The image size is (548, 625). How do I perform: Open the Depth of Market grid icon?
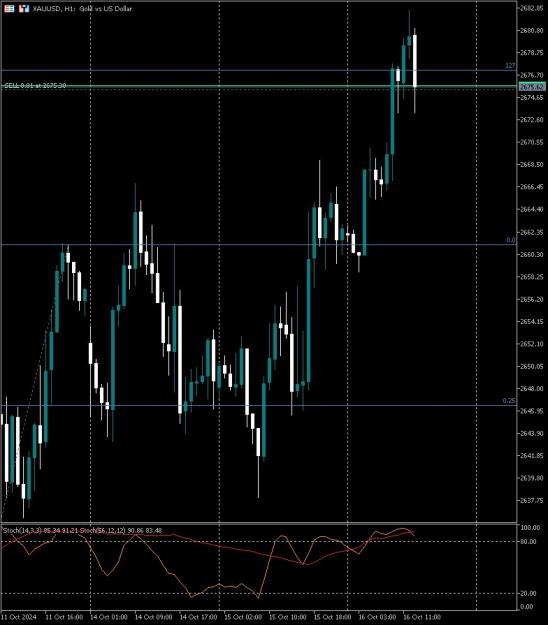click(x=9, y=8)
